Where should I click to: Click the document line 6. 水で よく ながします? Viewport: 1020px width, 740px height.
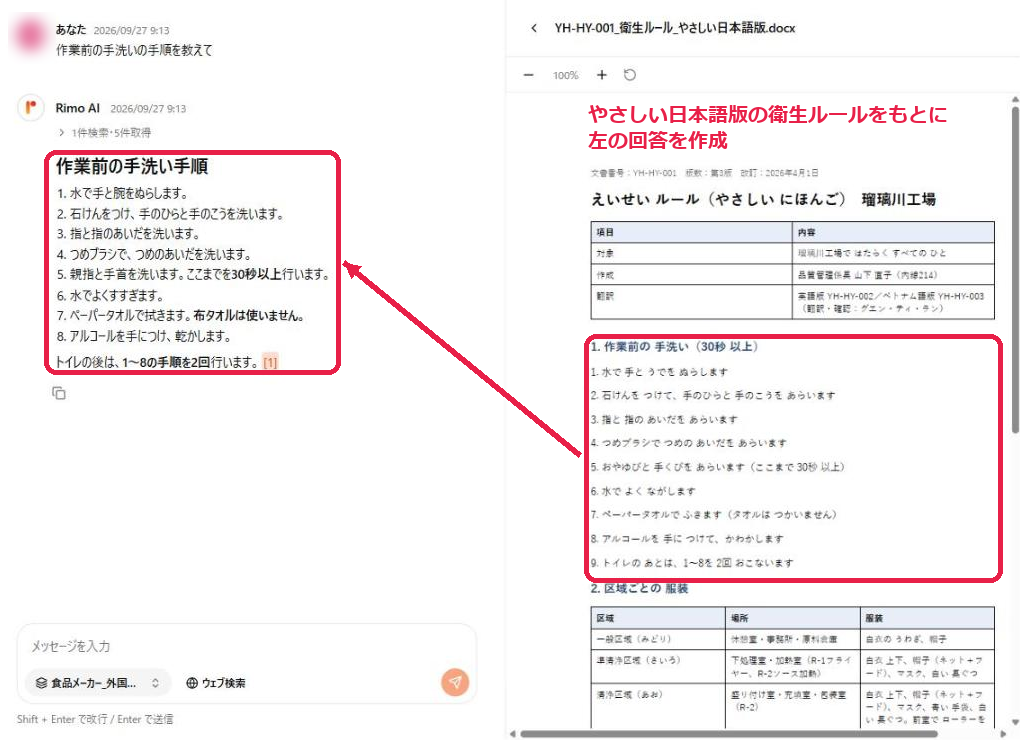pyautogui.click(x=643, y=491)
